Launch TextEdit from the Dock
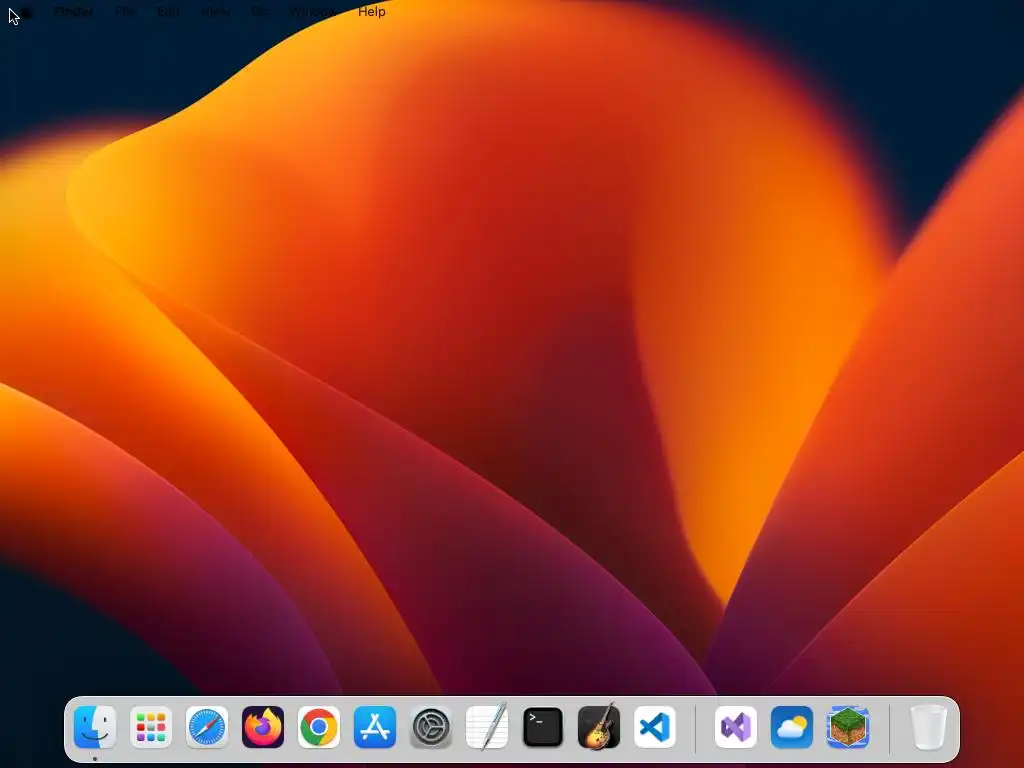Image resolution: width=1024 pixels, height=768 pixels. (x=487, y=727)
